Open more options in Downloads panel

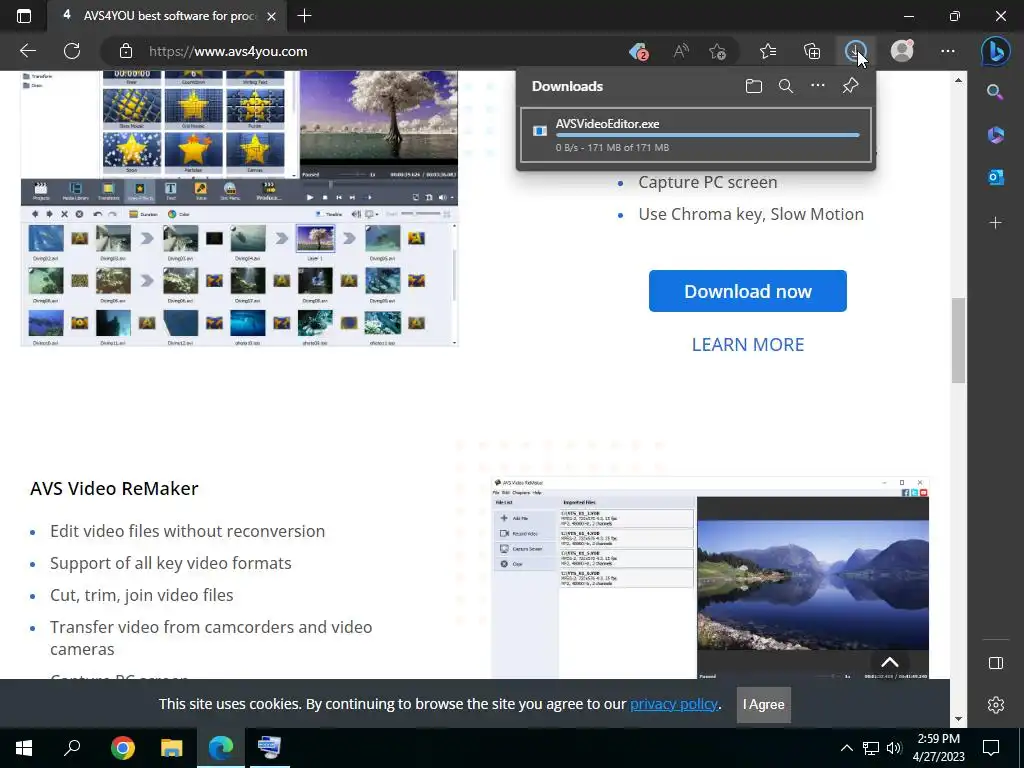(818, 86)
